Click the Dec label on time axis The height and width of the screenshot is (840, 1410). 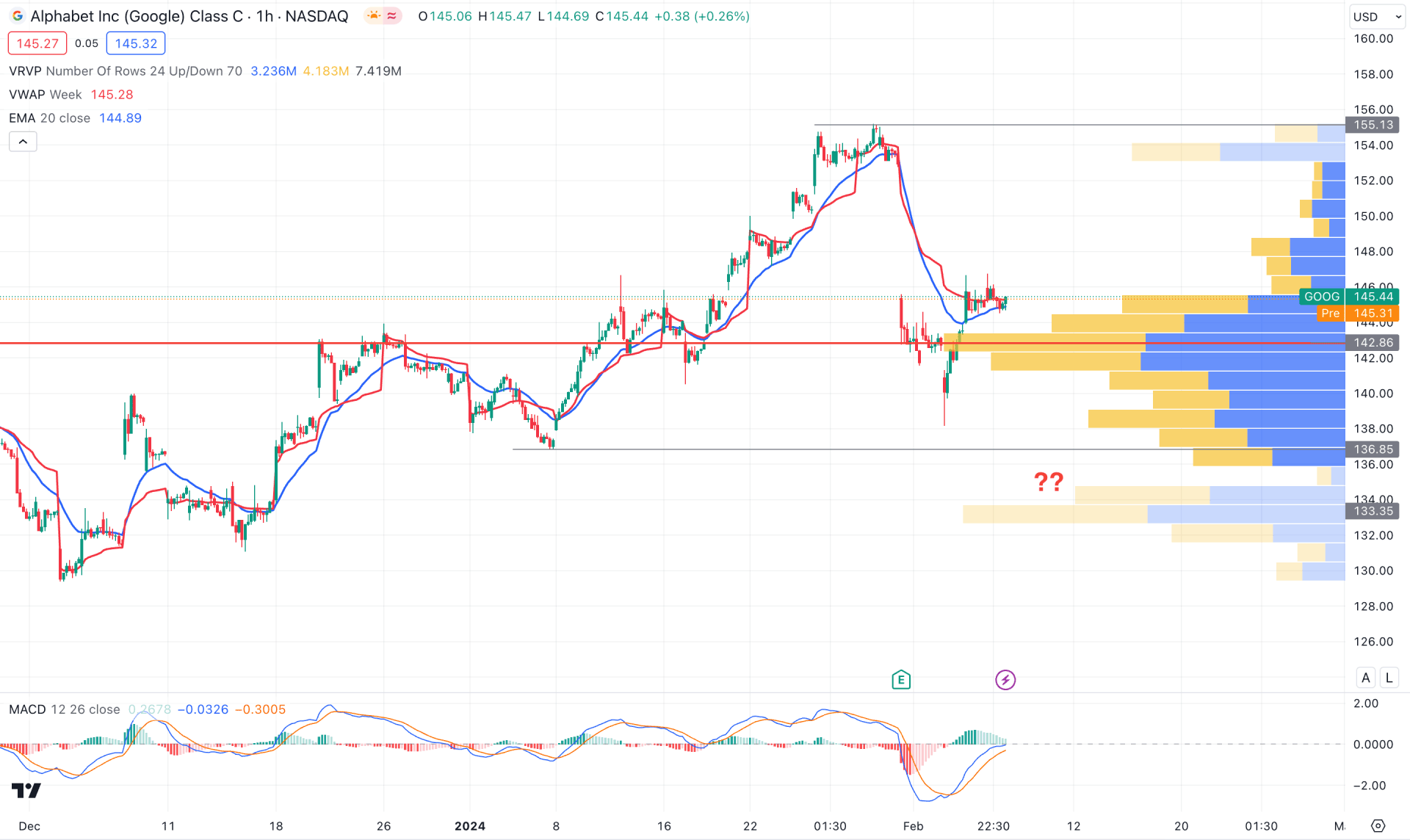pos(29,826)
